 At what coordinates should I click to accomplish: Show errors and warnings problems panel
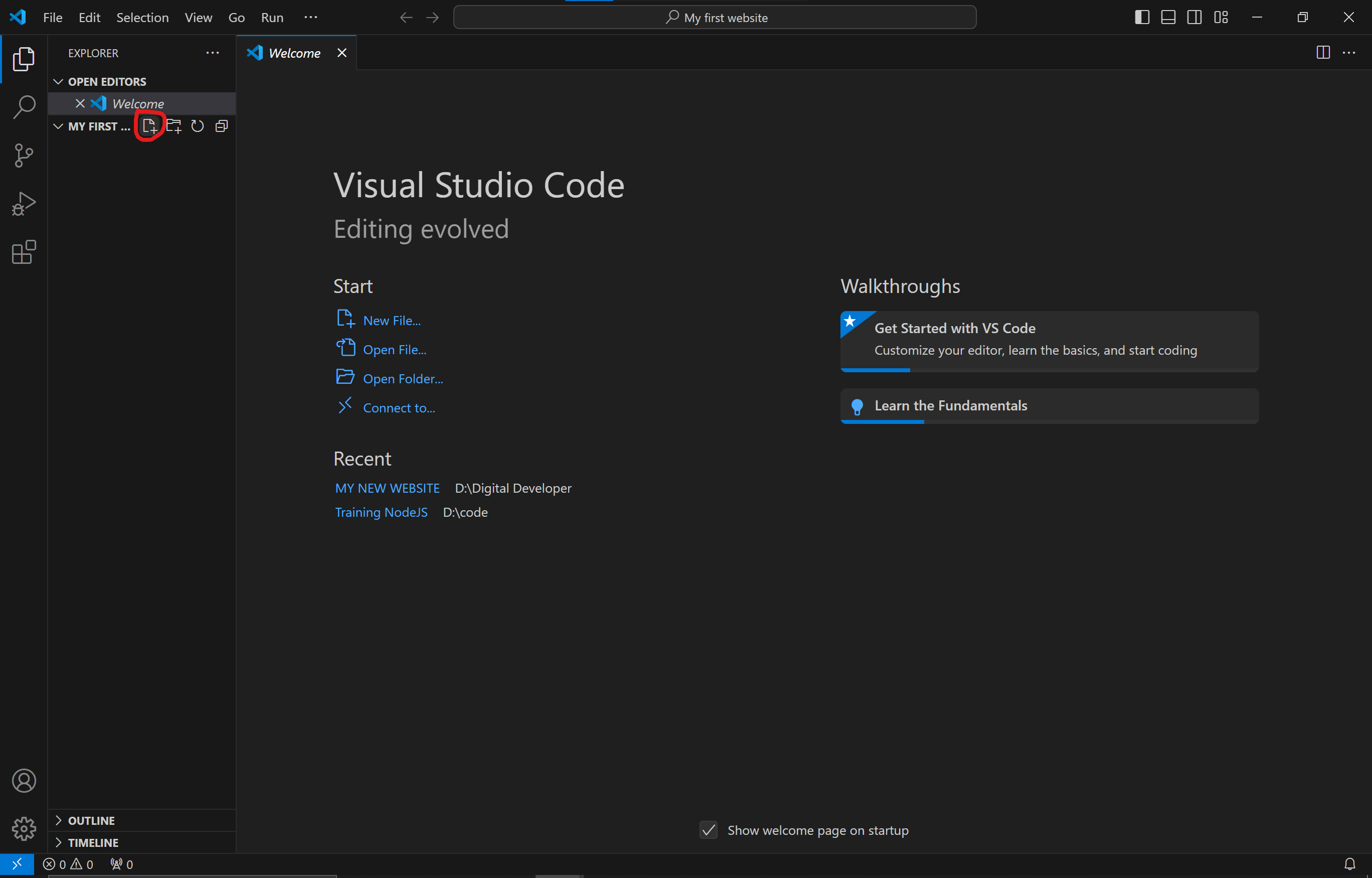tap(68, 864)
